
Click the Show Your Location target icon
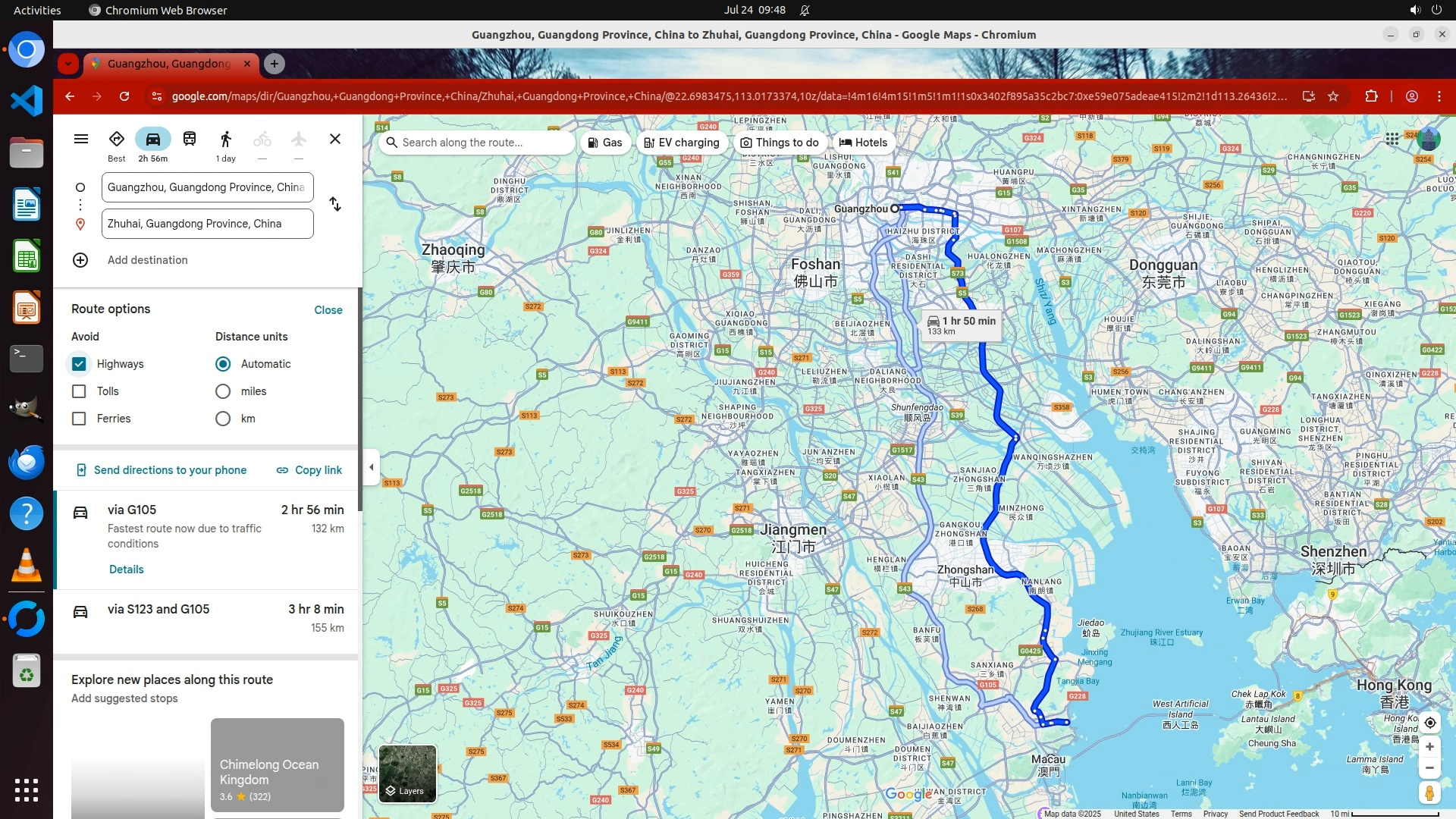[1429, 723]
